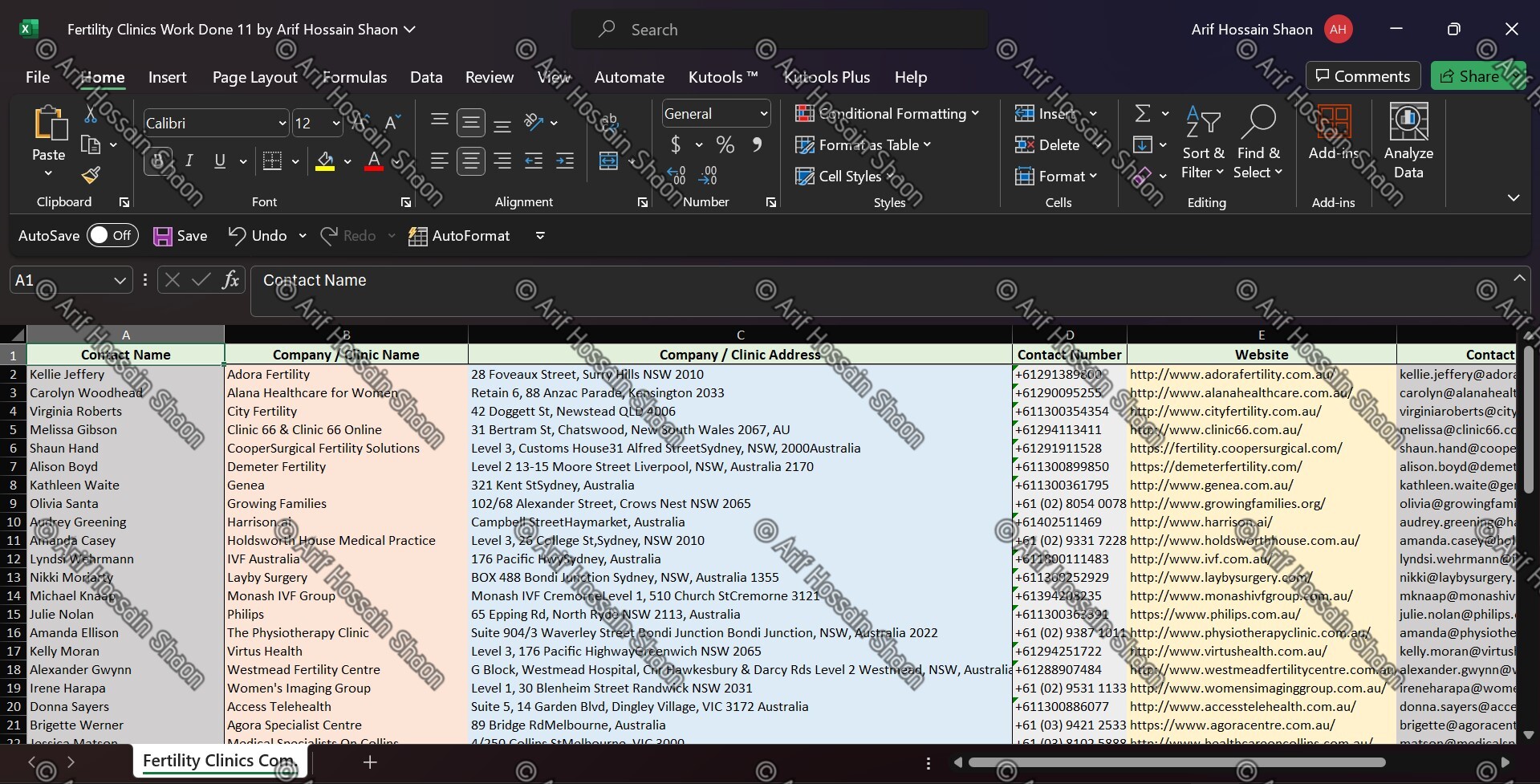This screenshot has width=1540, height=784.
Task: Toggle the AutoSave switch
Action: (x=112, y=235)
